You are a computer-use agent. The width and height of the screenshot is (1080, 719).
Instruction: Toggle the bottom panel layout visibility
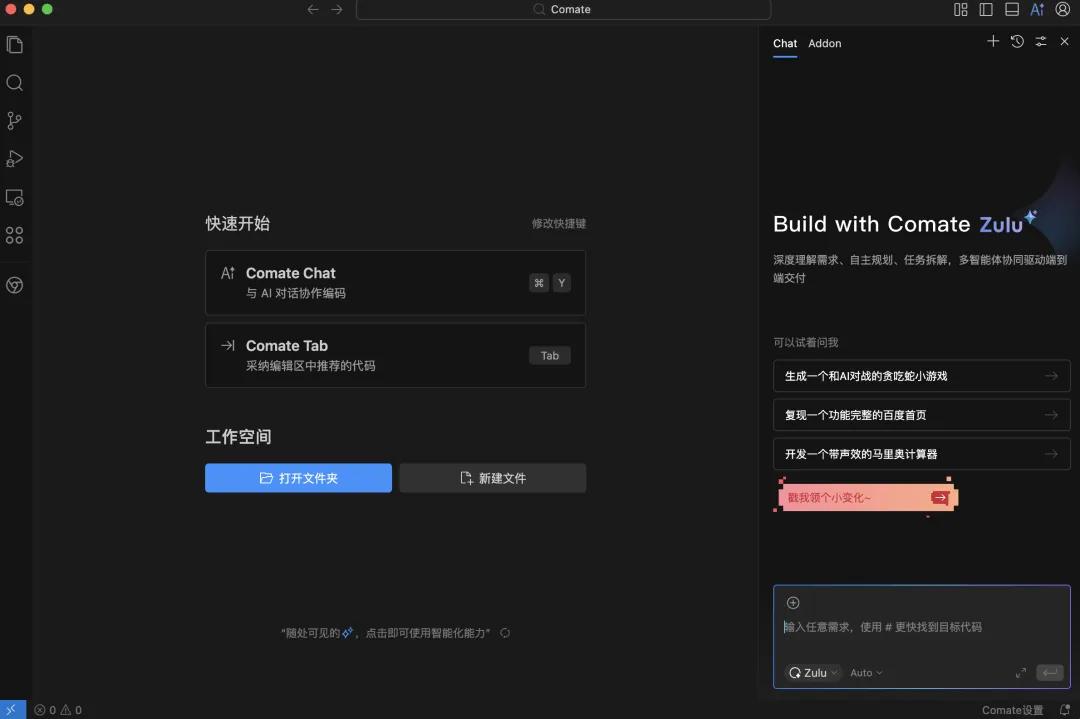click(1011, 9)
